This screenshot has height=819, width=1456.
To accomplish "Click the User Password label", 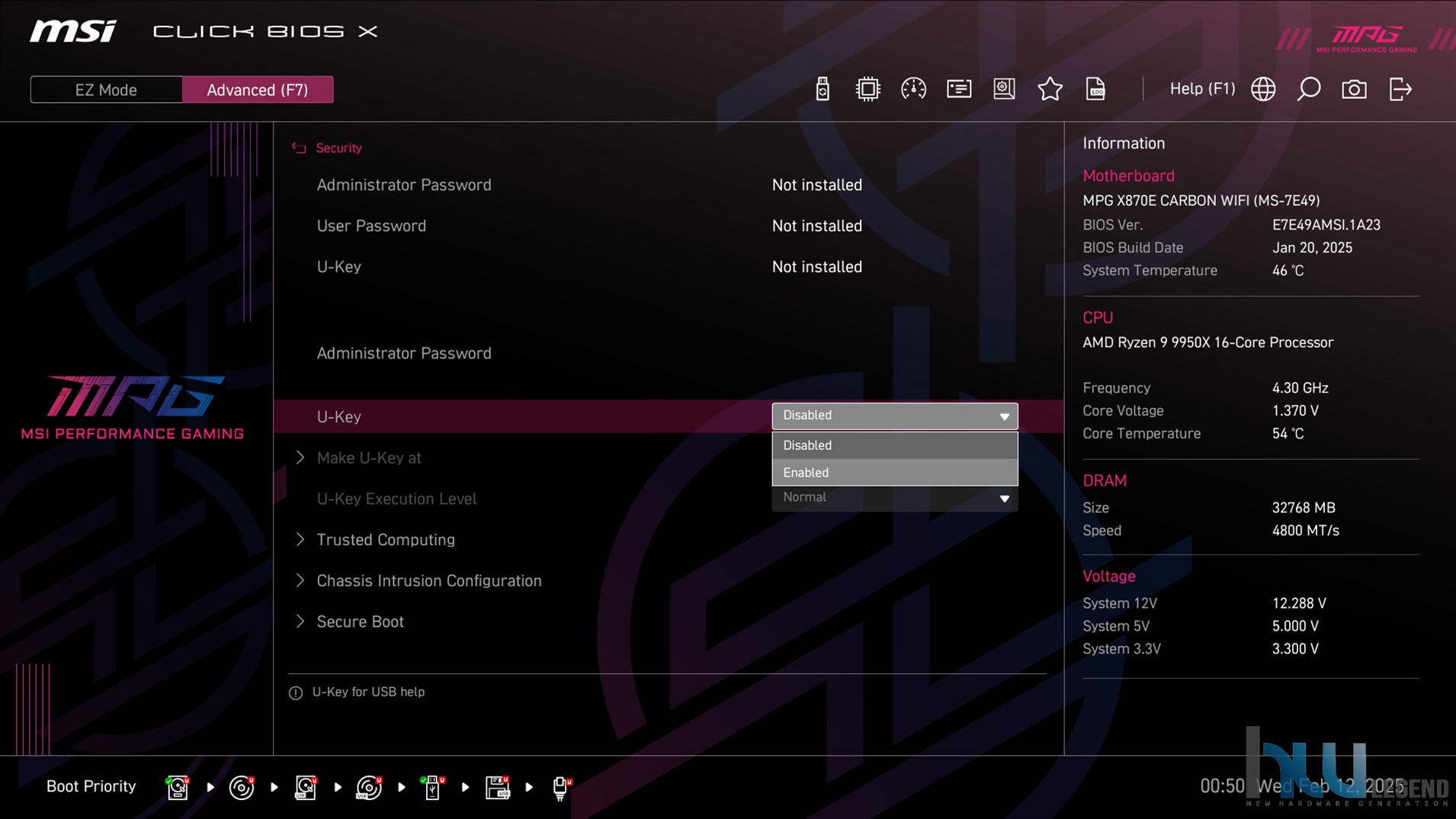I will click(371, 226).
